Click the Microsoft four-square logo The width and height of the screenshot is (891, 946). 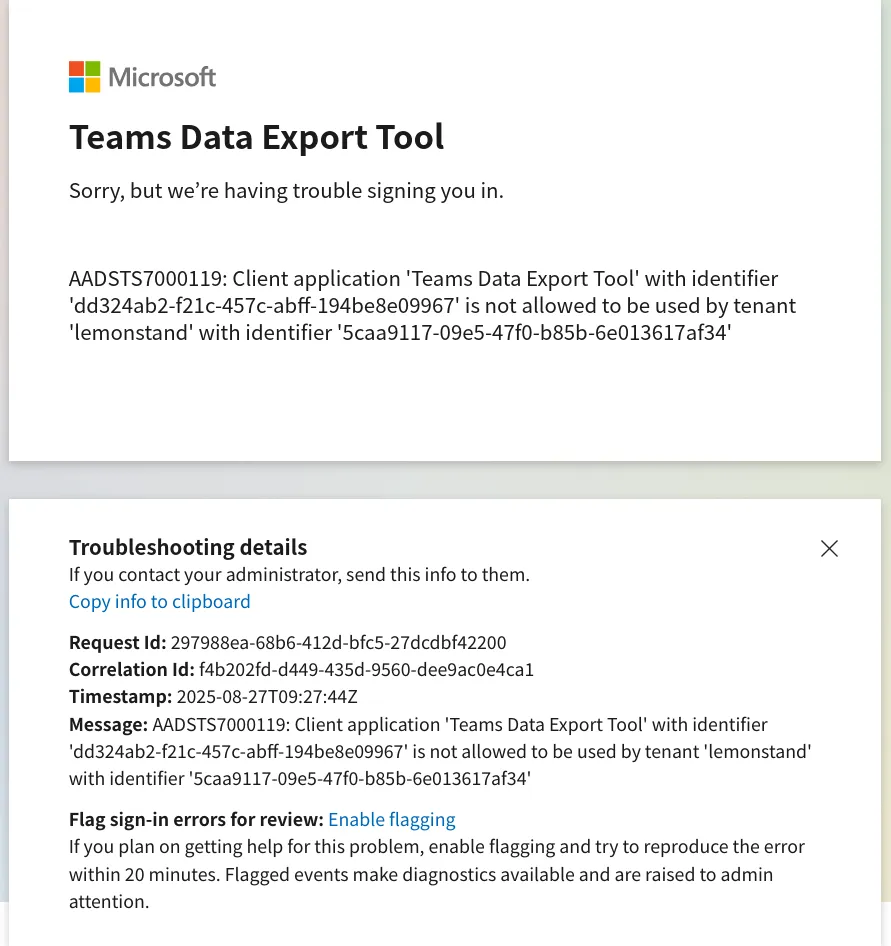click(x=84, y=77)
